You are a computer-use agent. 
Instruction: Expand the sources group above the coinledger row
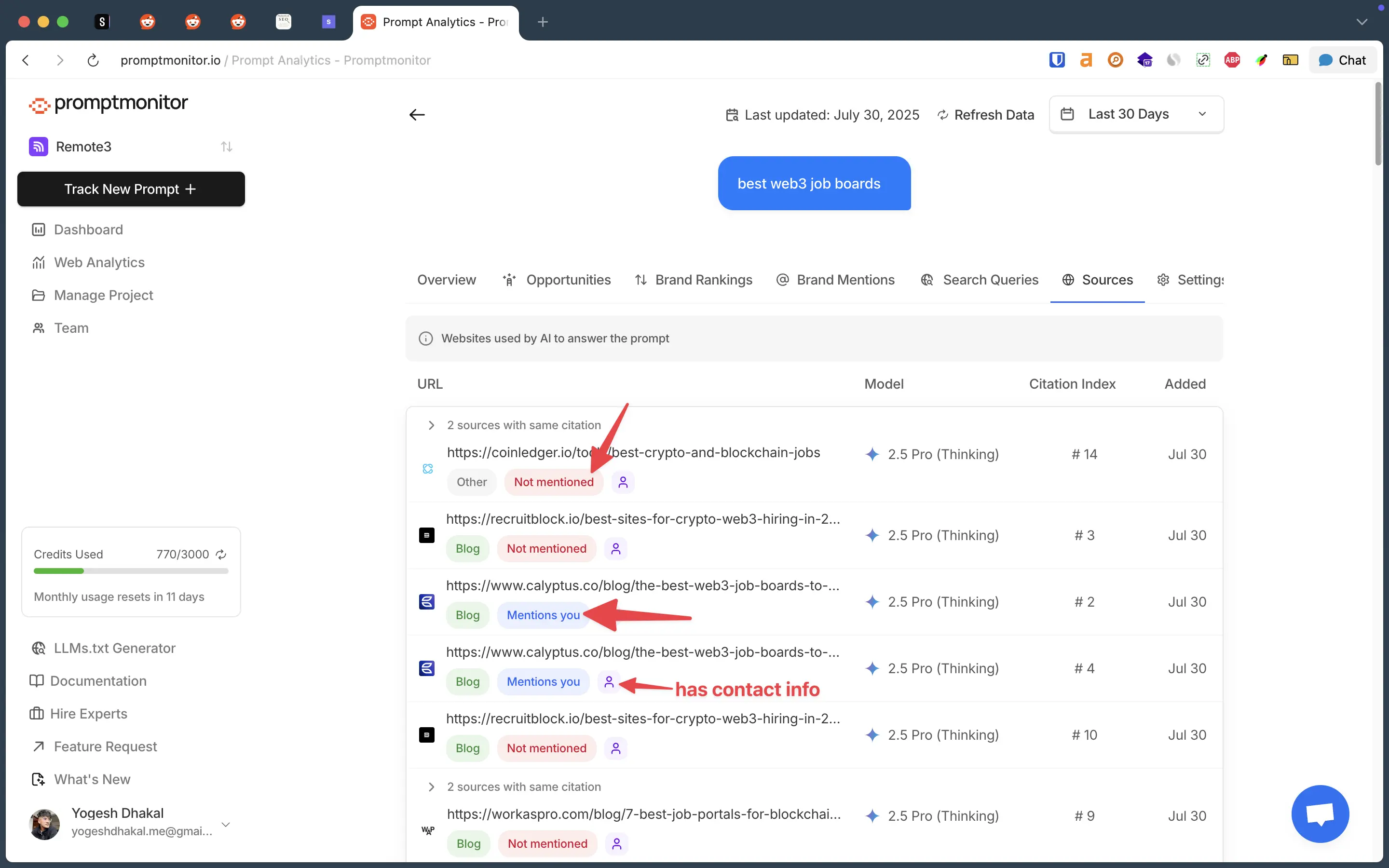click(431, 425)
